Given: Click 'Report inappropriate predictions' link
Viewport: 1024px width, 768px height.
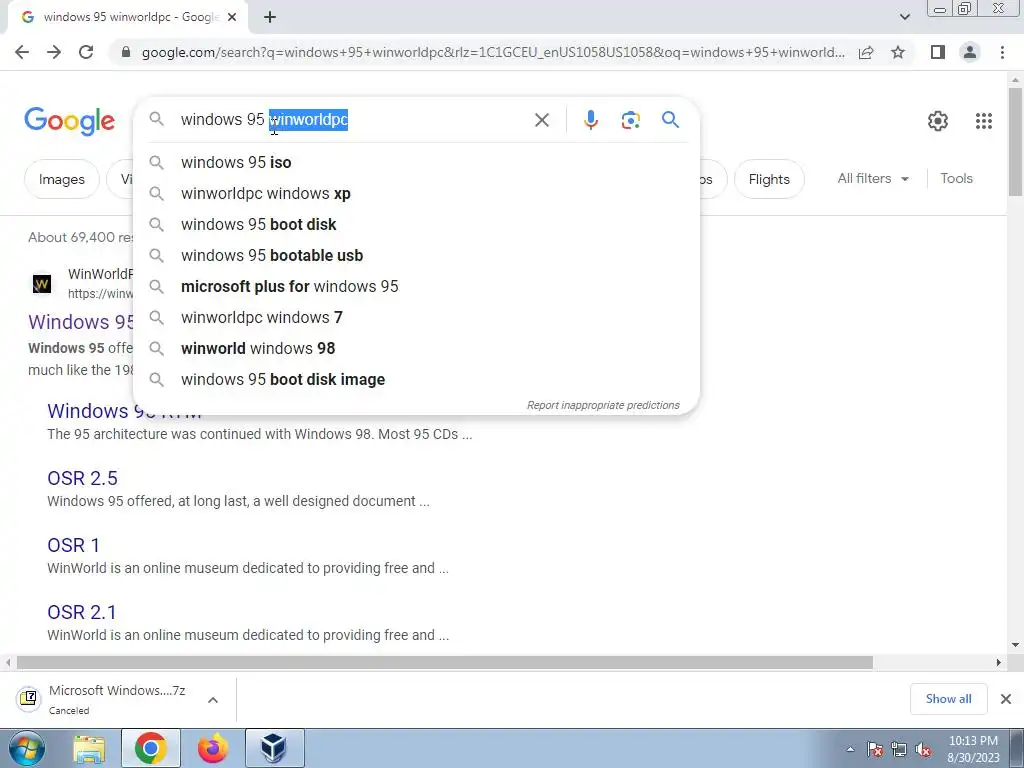Looking at the screenshot, I should 603,406.
